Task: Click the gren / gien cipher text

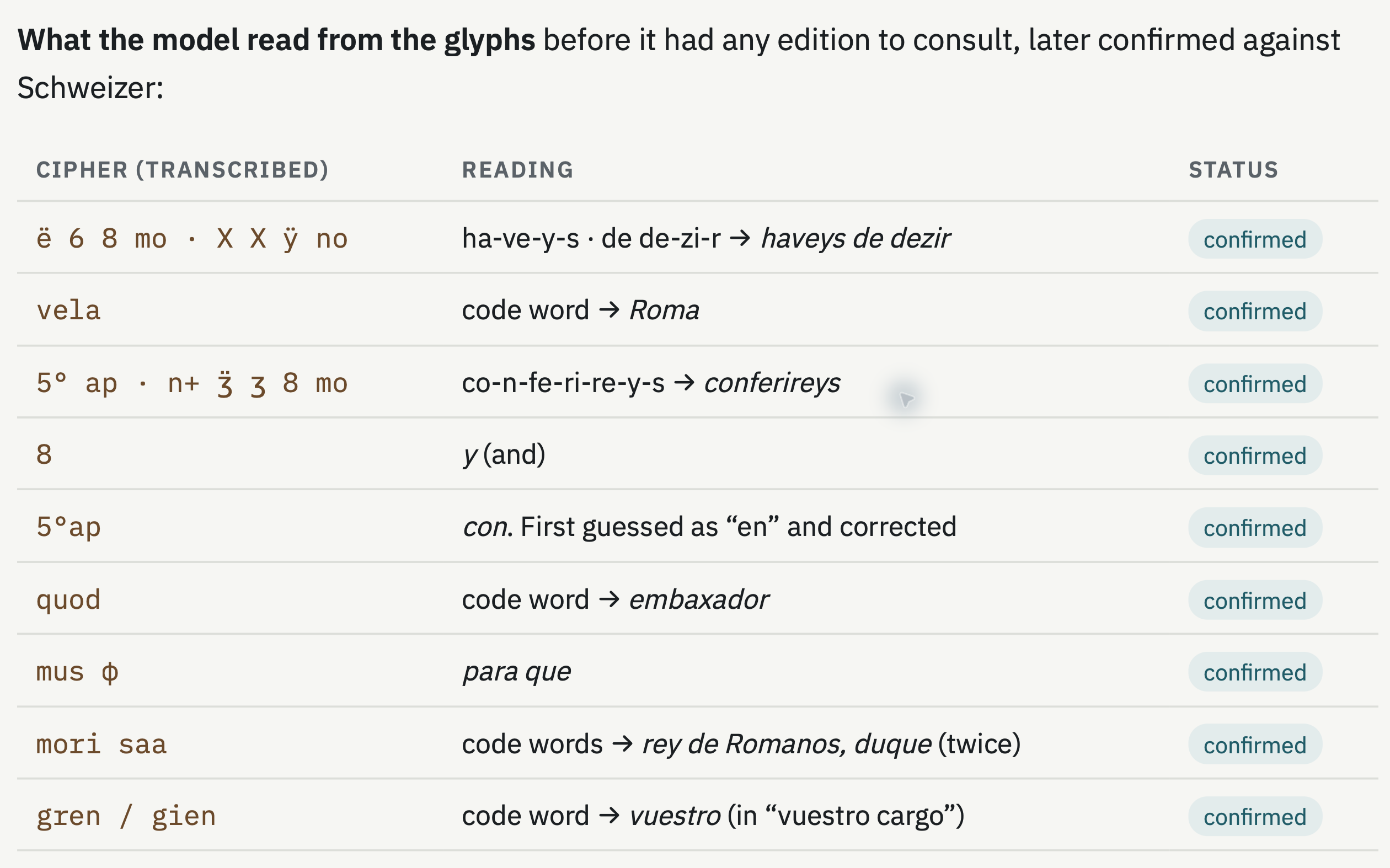Action: [x=126, y=816]
